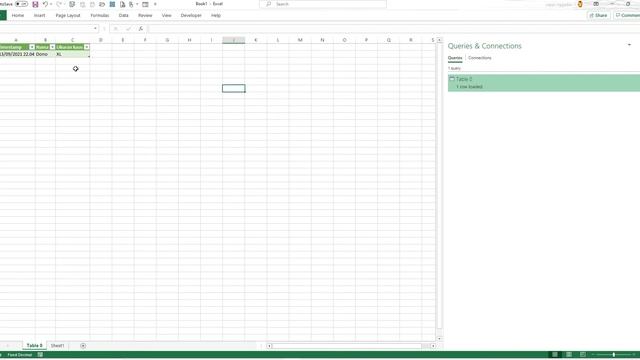This screenshot has height=360, width=640.
Task: Click the vertical scrollbar down arrow
Action: pyautogui.click(x=440, y=338)
